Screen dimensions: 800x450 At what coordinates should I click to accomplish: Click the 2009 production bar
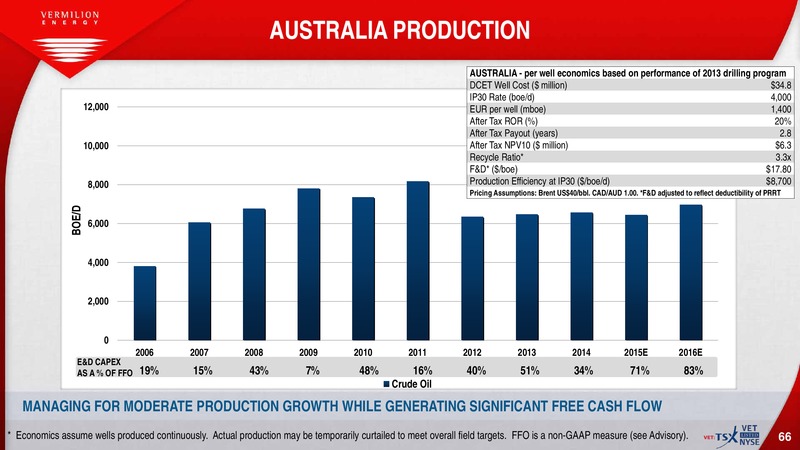coord(309,264)
